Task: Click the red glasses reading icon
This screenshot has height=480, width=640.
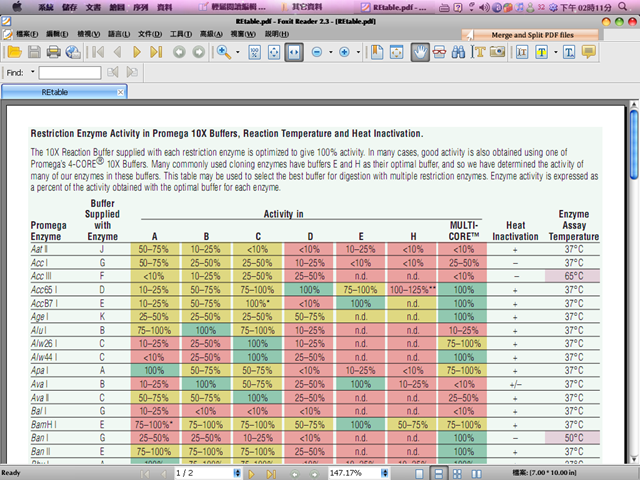Action: 439,52
